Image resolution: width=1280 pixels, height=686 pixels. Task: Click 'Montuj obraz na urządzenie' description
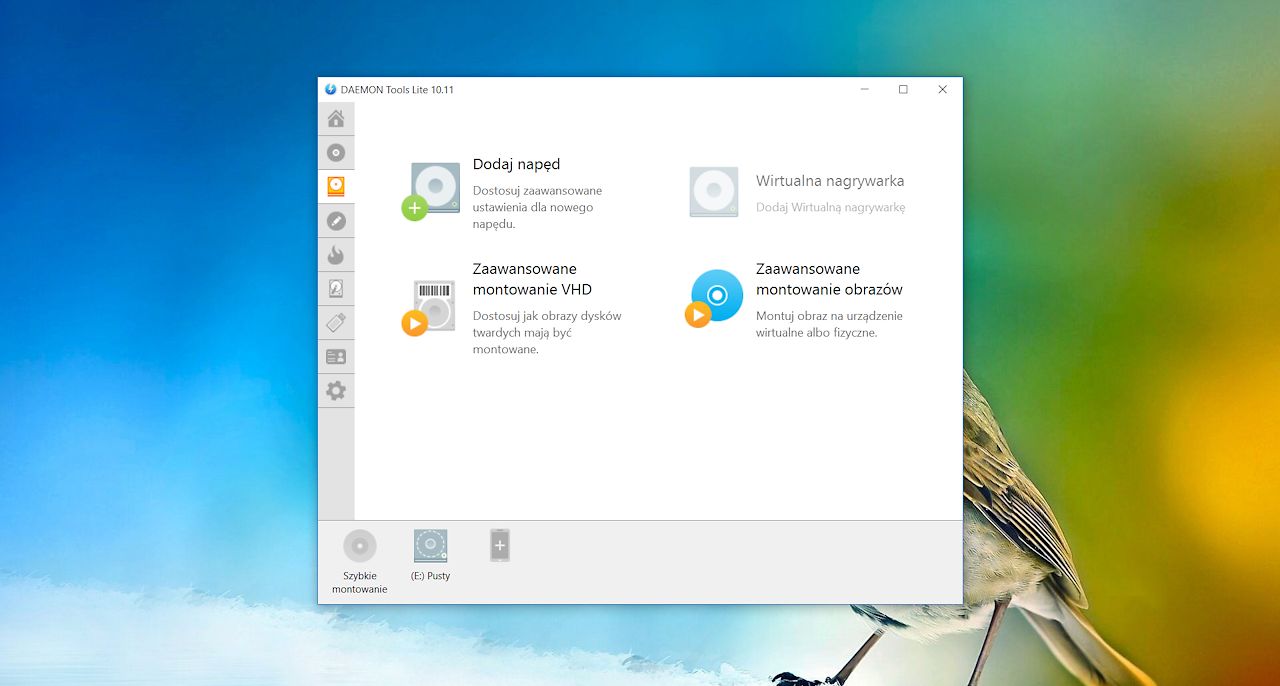pyautogui.click(x=829, y=324)
